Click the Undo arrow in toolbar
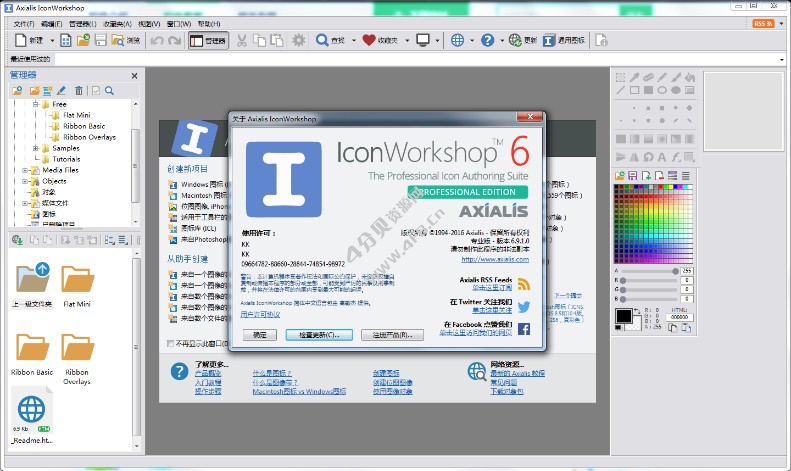 (157, 40)
